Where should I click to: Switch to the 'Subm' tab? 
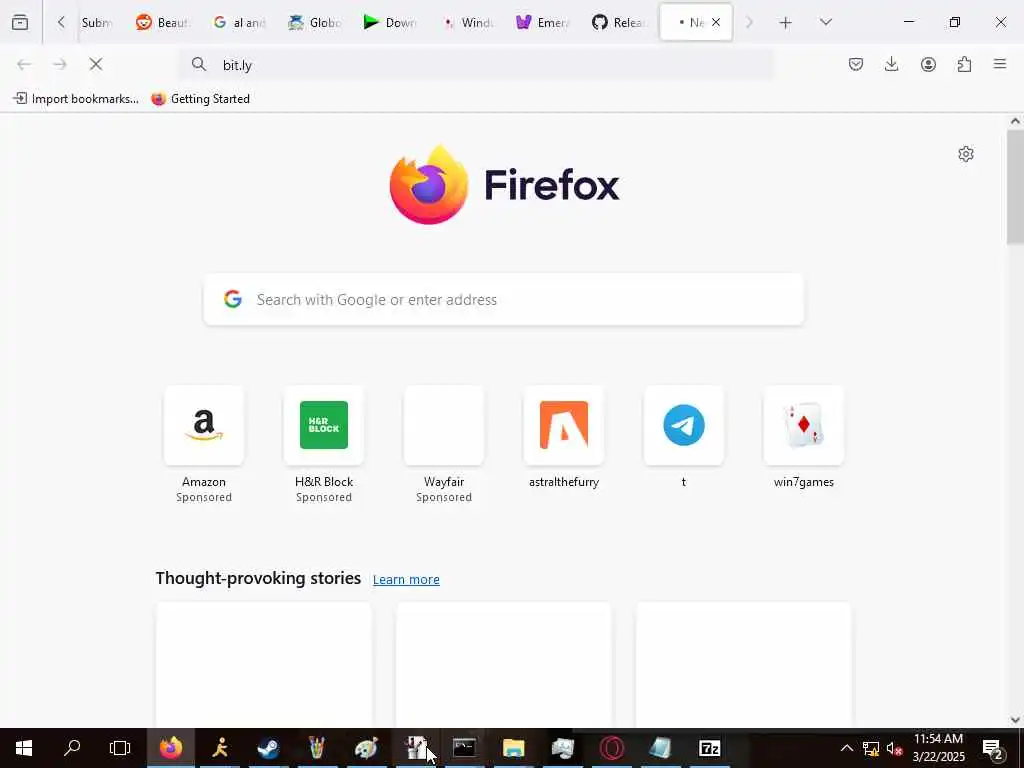tap(97, 22)
